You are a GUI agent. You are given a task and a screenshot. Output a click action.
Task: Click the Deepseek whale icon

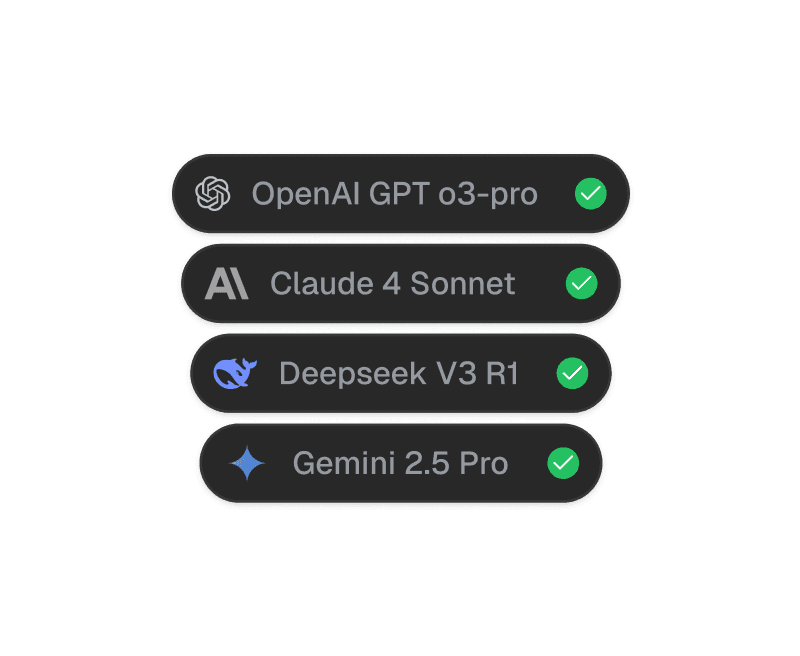point(233,374)
